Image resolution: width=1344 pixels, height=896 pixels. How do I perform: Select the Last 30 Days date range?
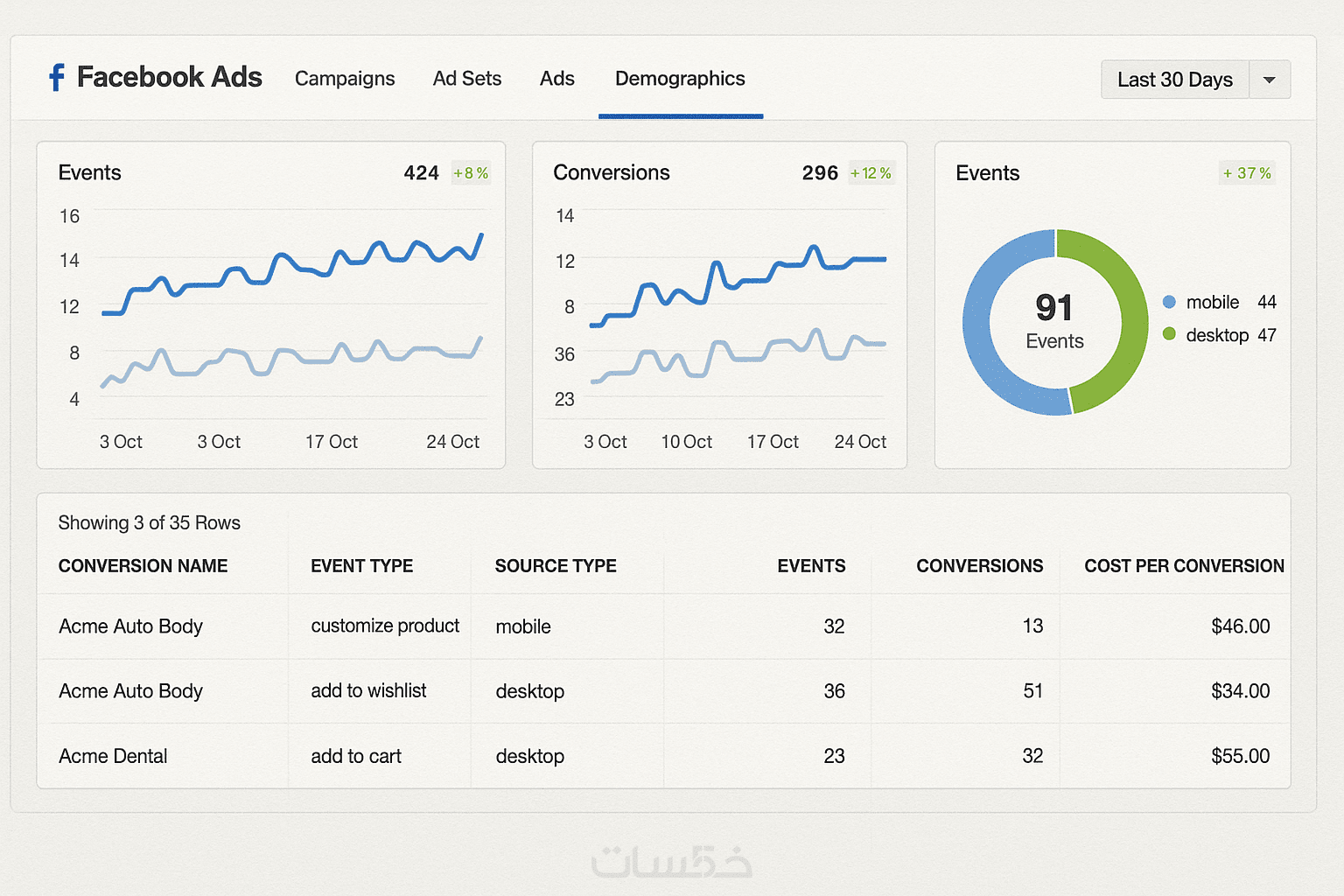click(1175, 80)
